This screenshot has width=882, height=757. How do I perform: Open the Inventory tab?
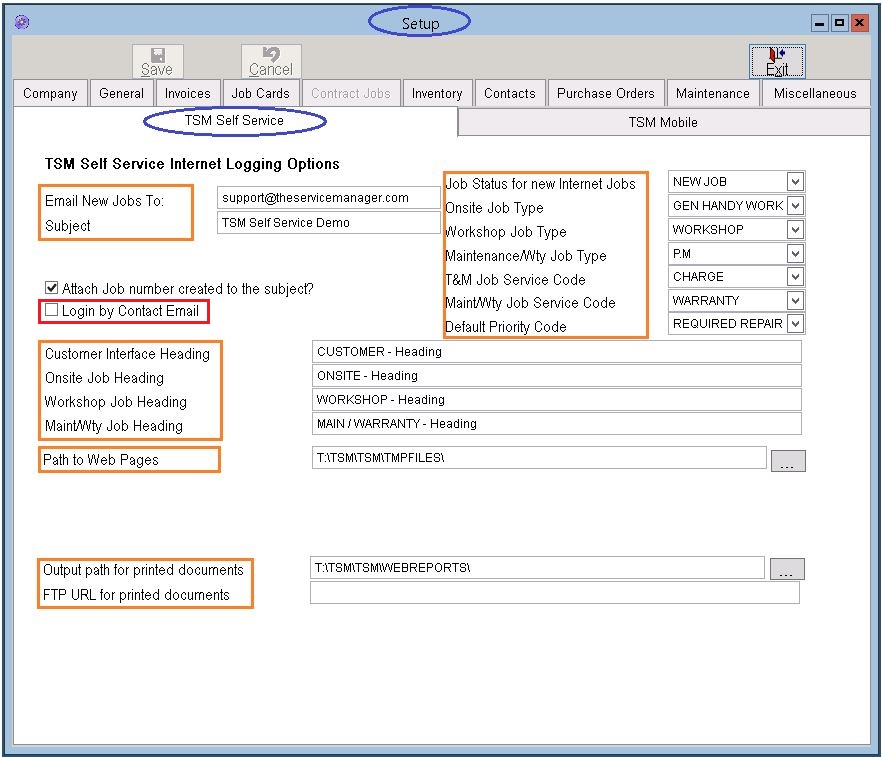[x=437, y=93]
